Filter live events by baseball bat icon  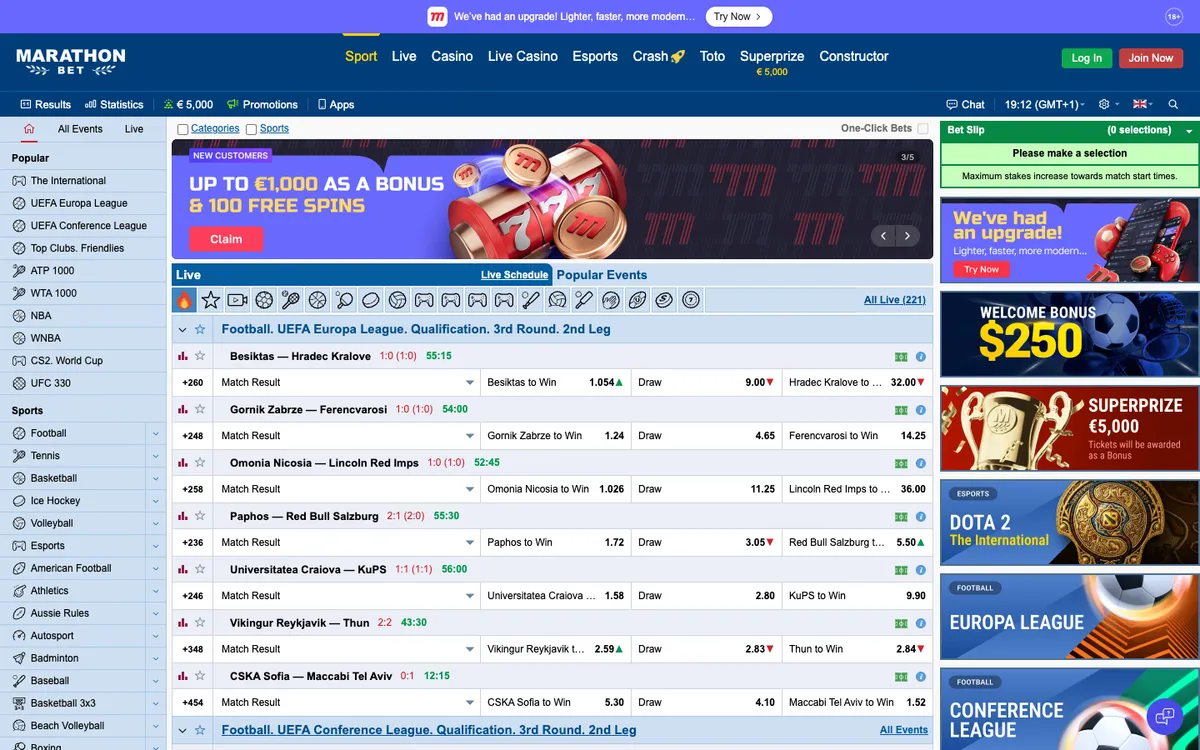click(531, 300)
